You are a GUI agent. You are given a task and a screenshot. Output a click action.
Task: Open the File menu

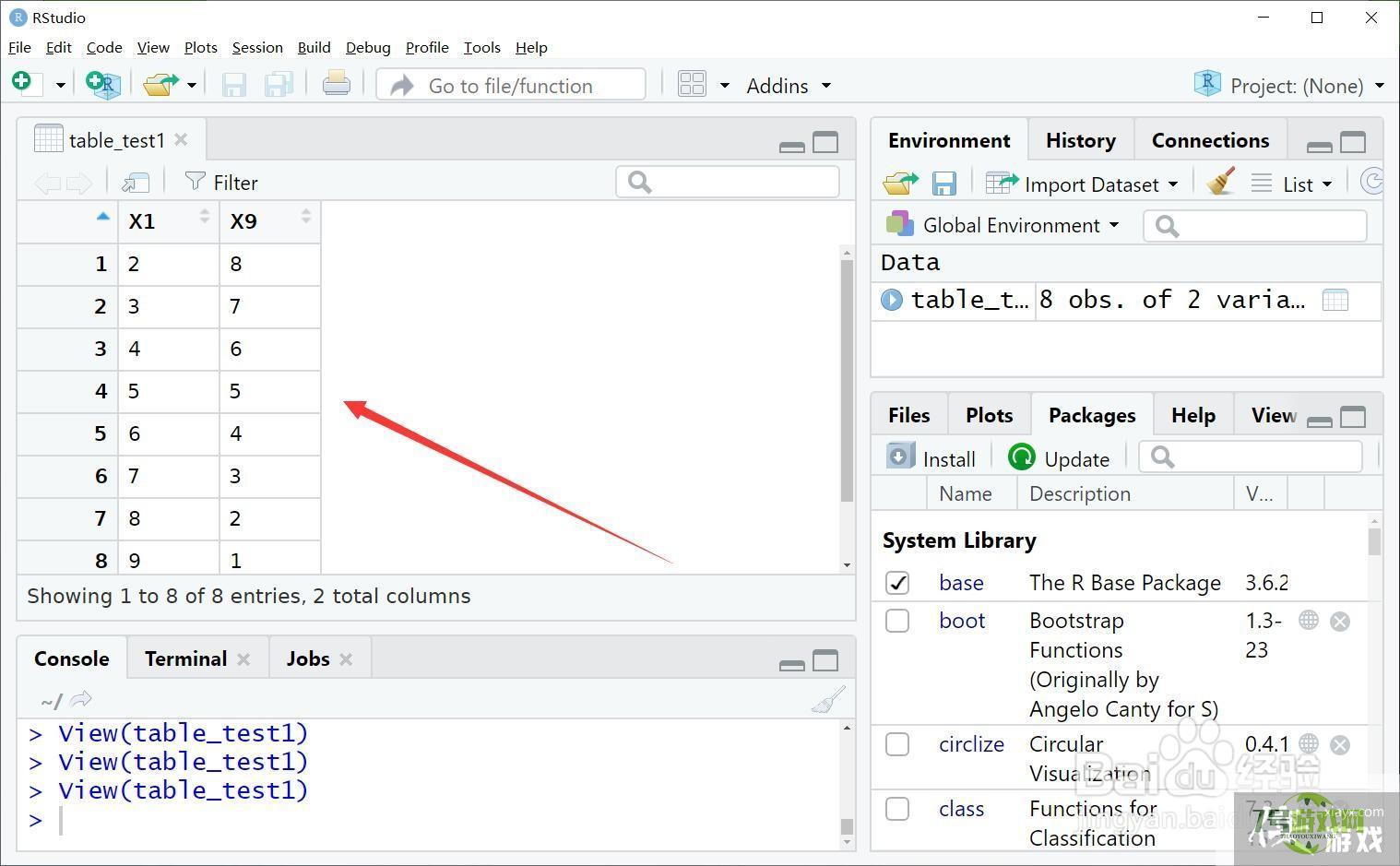click(x=19, y=47)
